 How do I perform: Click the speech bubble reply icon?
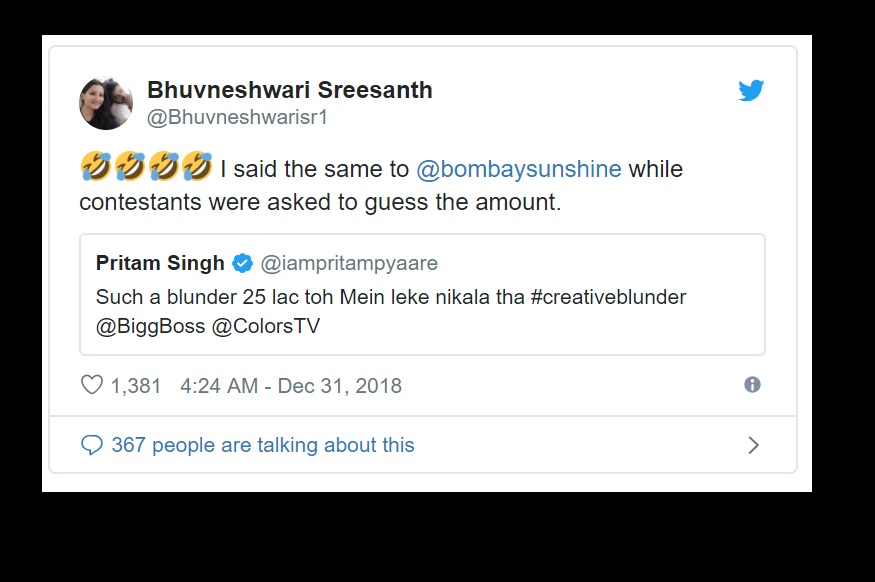click(92, 445)
